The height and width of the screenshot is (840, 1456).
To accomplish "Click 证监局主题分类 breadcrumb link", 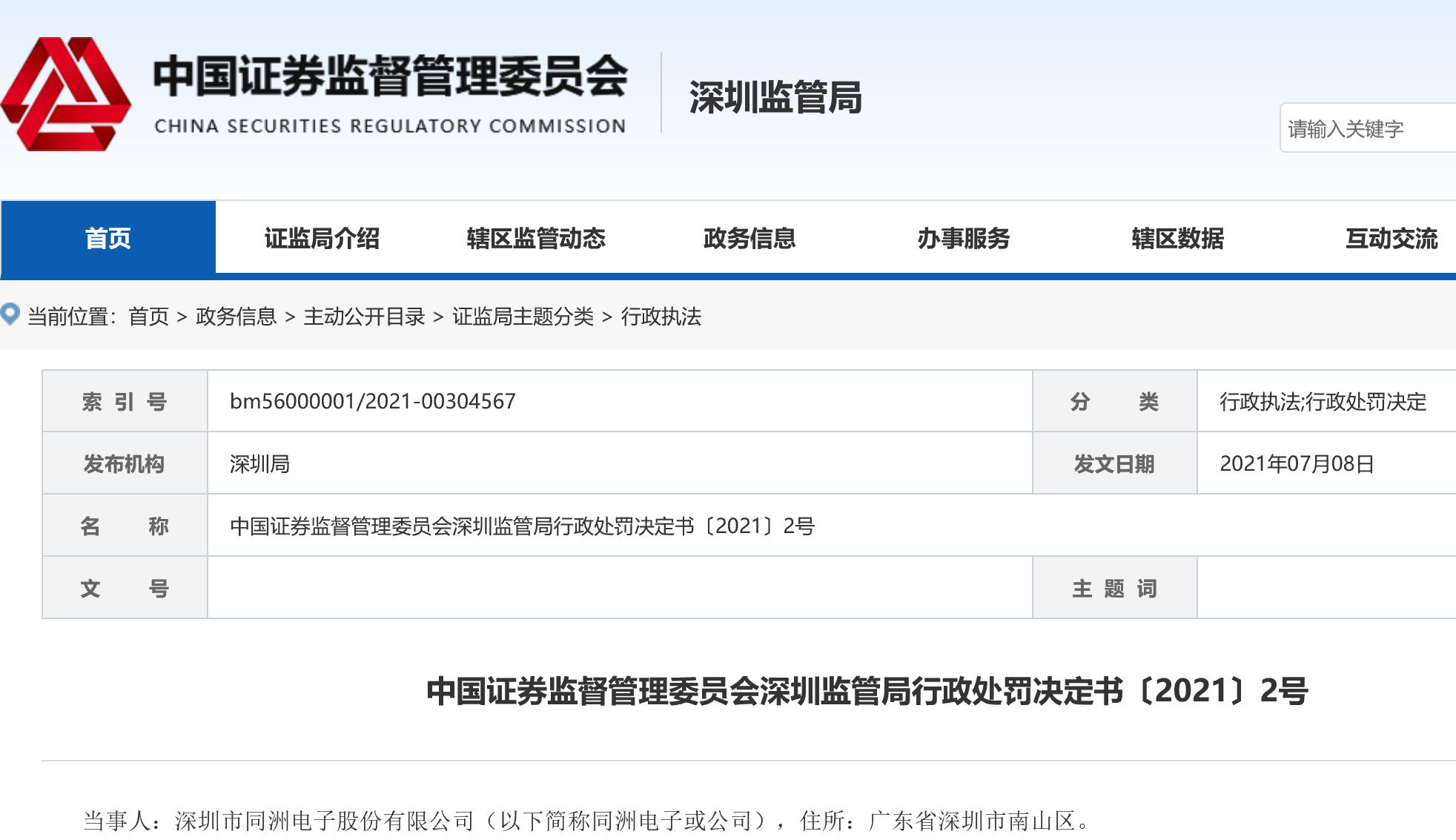I will point(523,317).
